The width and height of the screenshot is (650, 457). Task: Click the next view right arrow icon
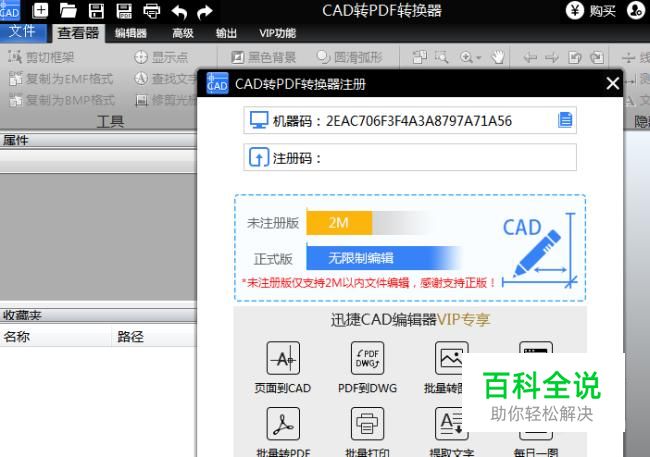552,58
